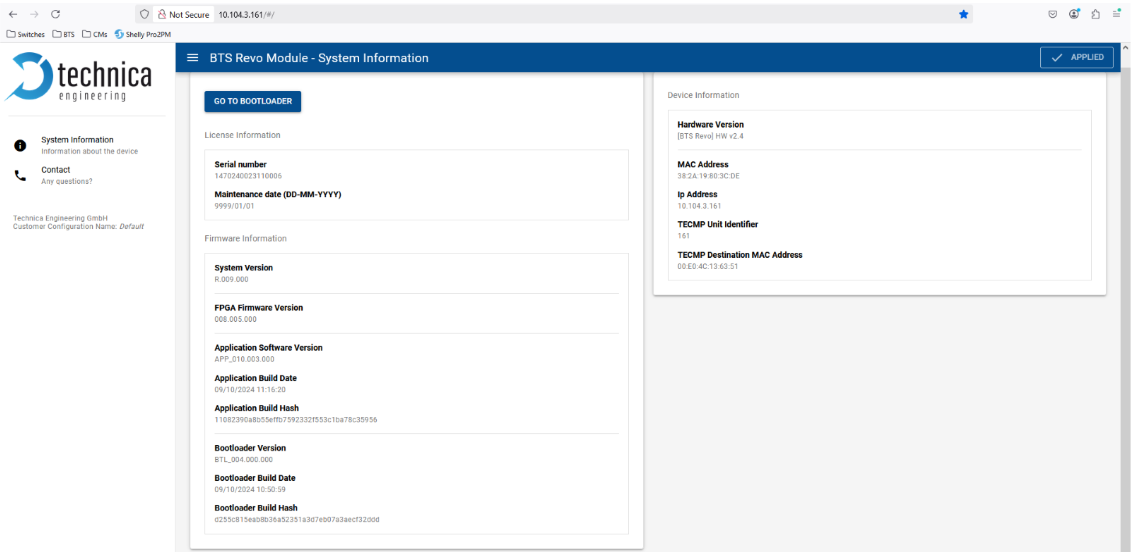Click the bookmark star in address bar
1132x552 pixels.
click(x=963, y=14)
